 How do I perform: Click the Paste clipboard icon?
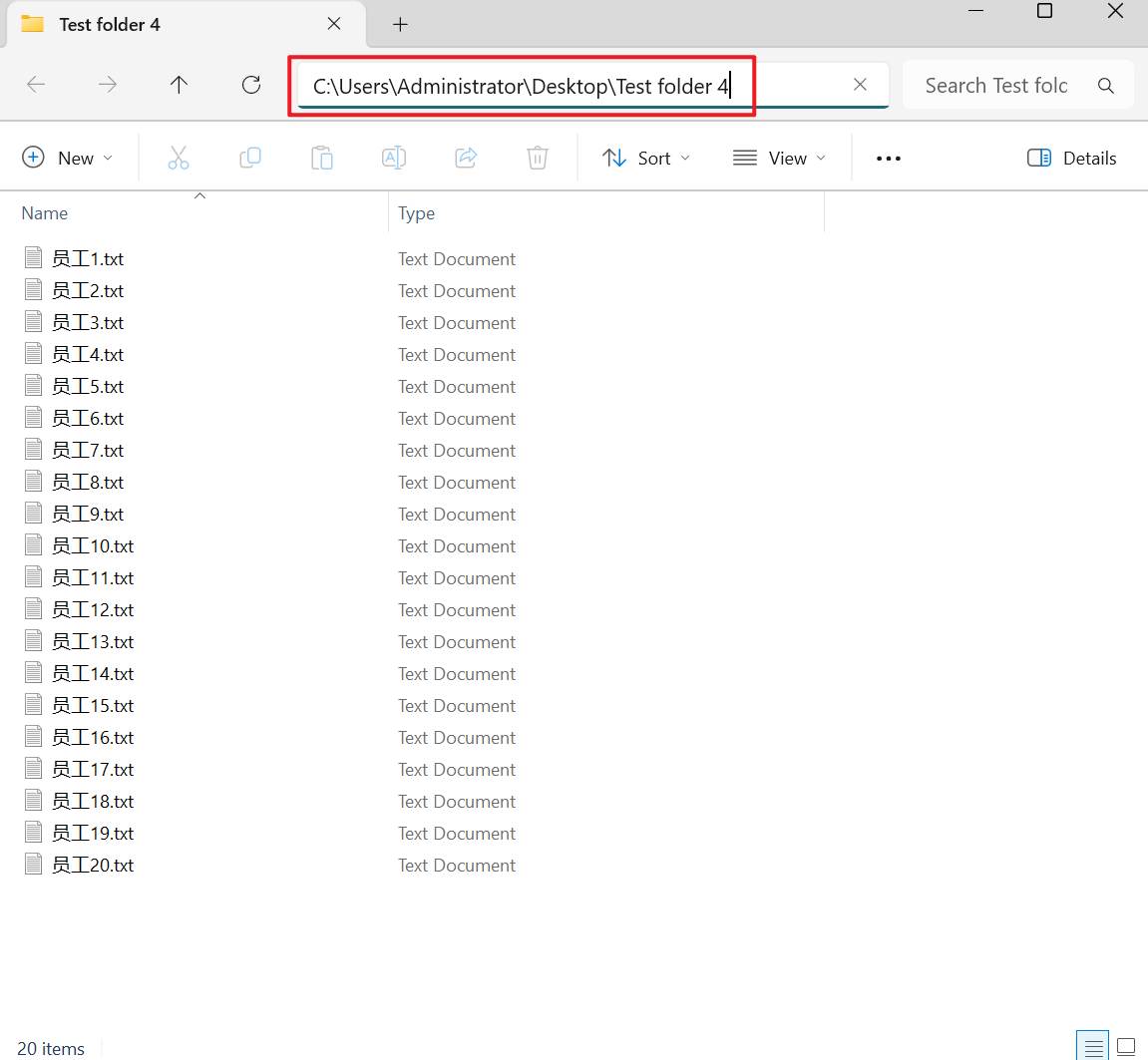[322, 158]
